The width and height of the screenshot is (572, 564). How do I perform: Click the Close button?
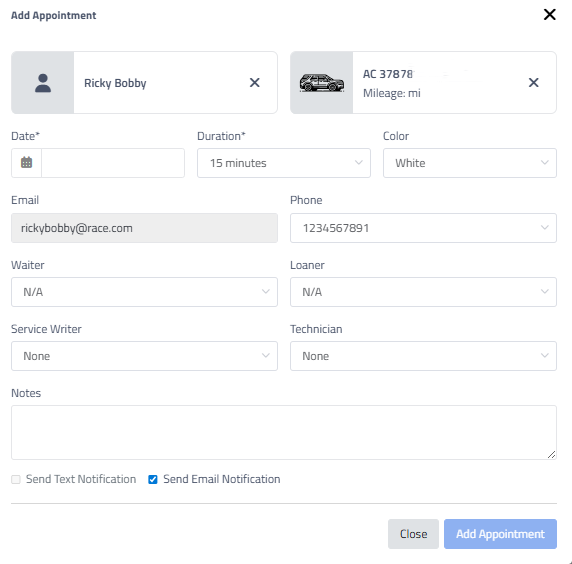click(x=413, y=534)
